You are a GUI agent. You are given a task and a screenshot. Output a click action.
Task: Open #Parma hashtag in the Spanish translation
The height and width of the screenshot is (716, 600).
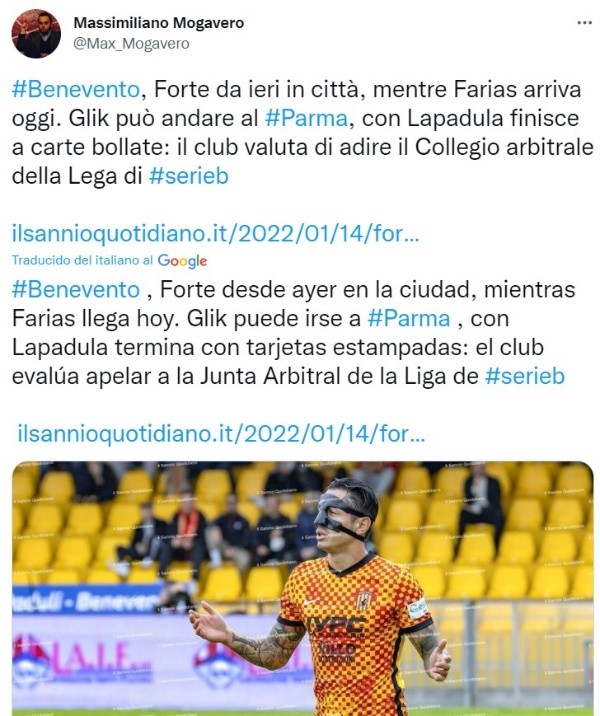click(x=409, y=318)
